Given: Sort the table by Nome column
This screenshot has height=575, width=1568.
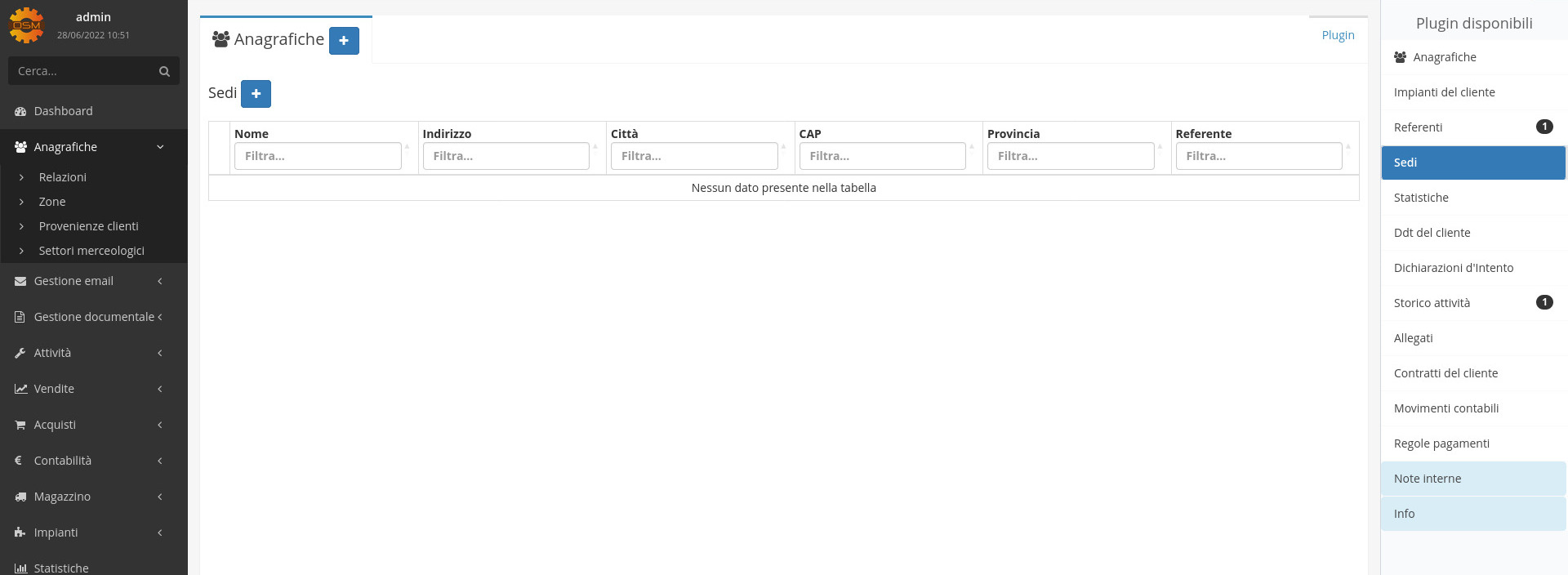Looking at the screenshot, I should [x=252, y=134].
